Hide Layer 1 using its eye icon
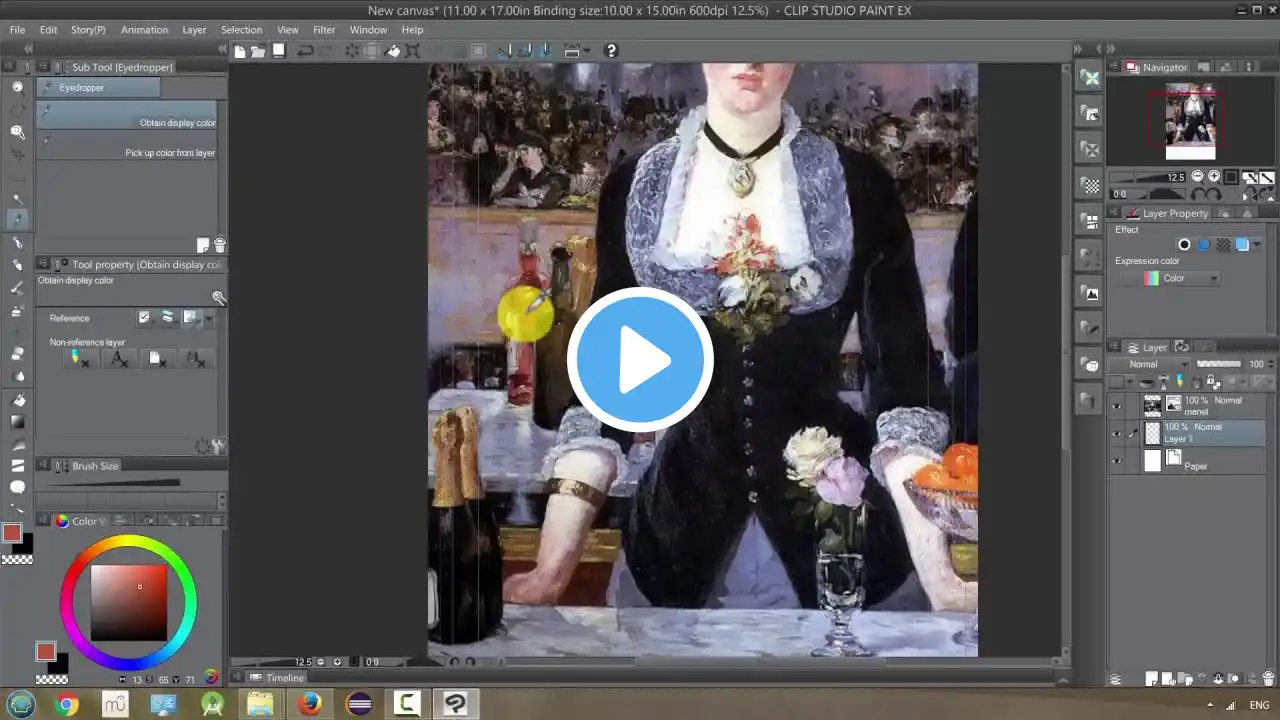 [1116, 433]
